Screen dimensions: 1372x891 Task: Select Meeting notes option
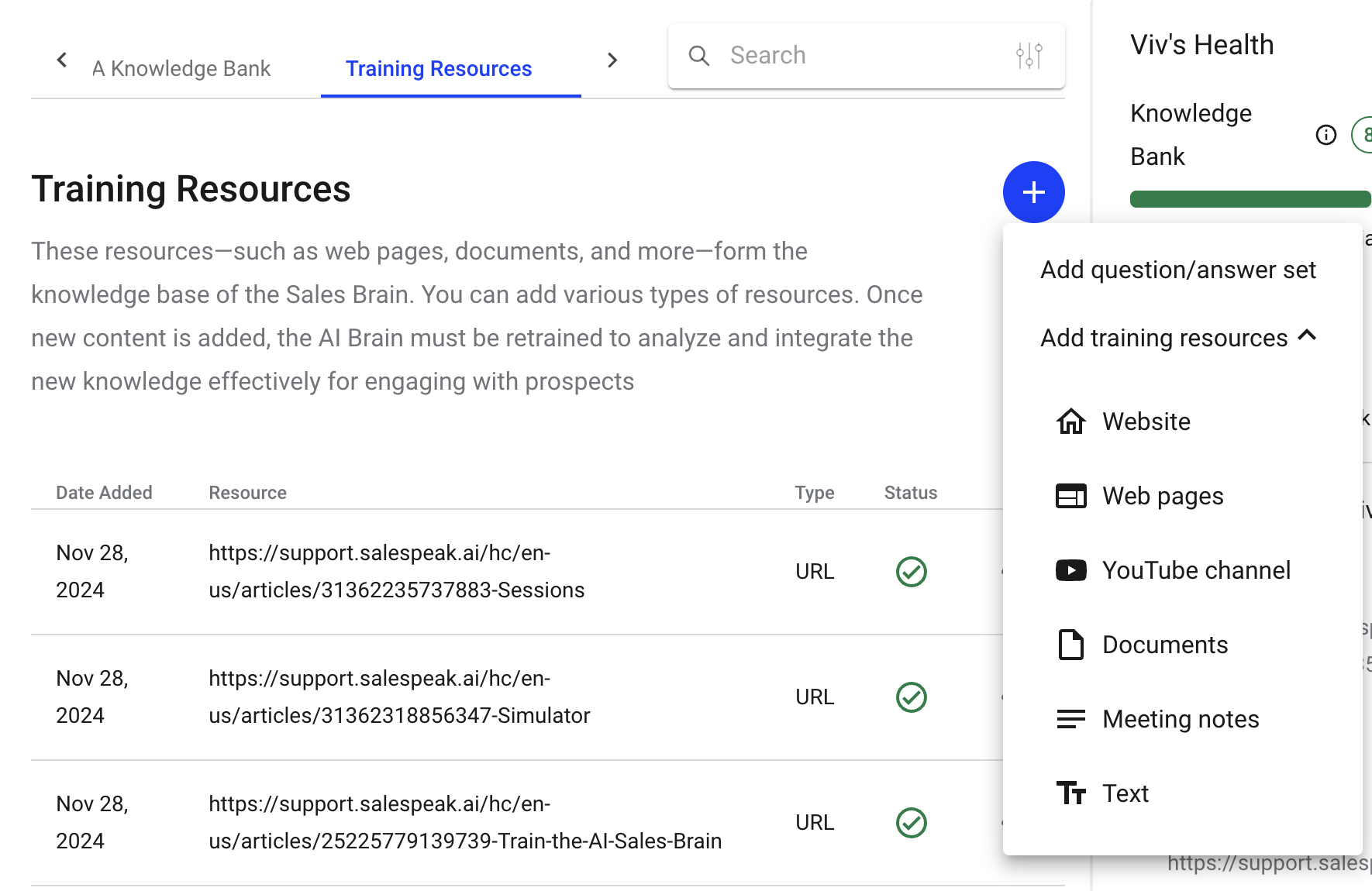[x=1182, y=719]
